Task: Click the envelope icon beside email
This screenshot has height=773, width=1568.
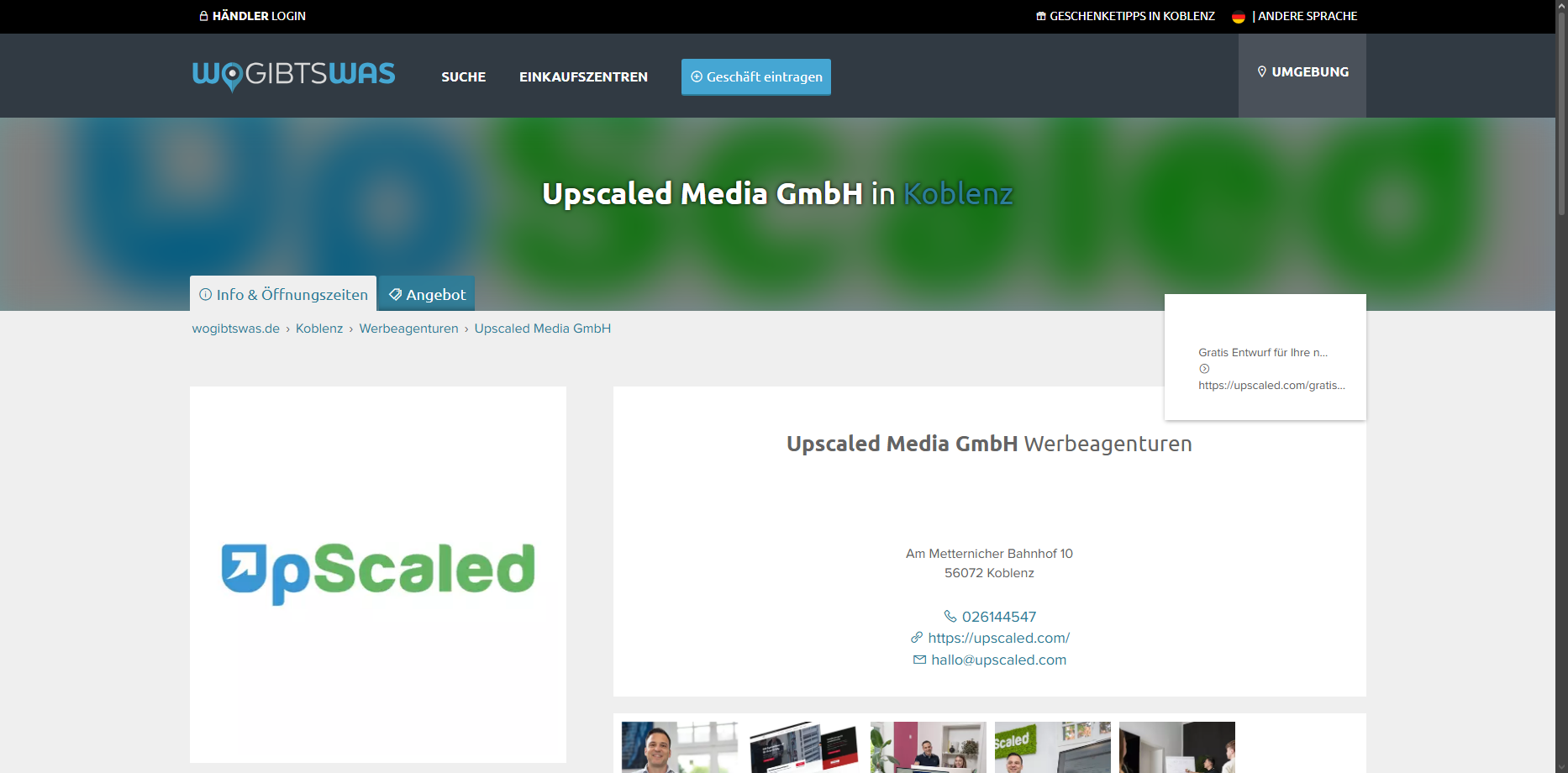Action: coord(919,660)
